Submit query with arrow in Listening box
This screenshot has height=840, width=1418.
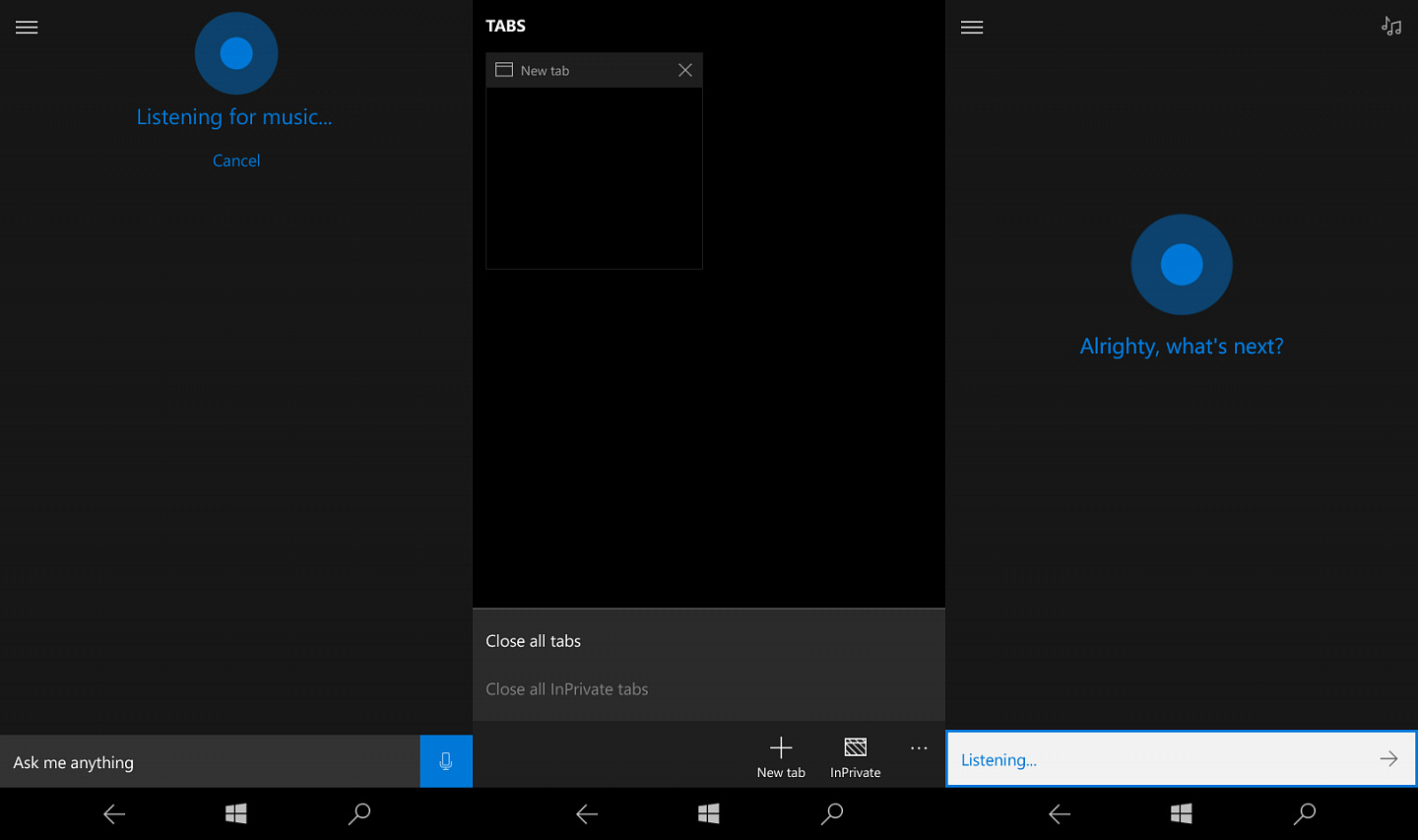1388,758
